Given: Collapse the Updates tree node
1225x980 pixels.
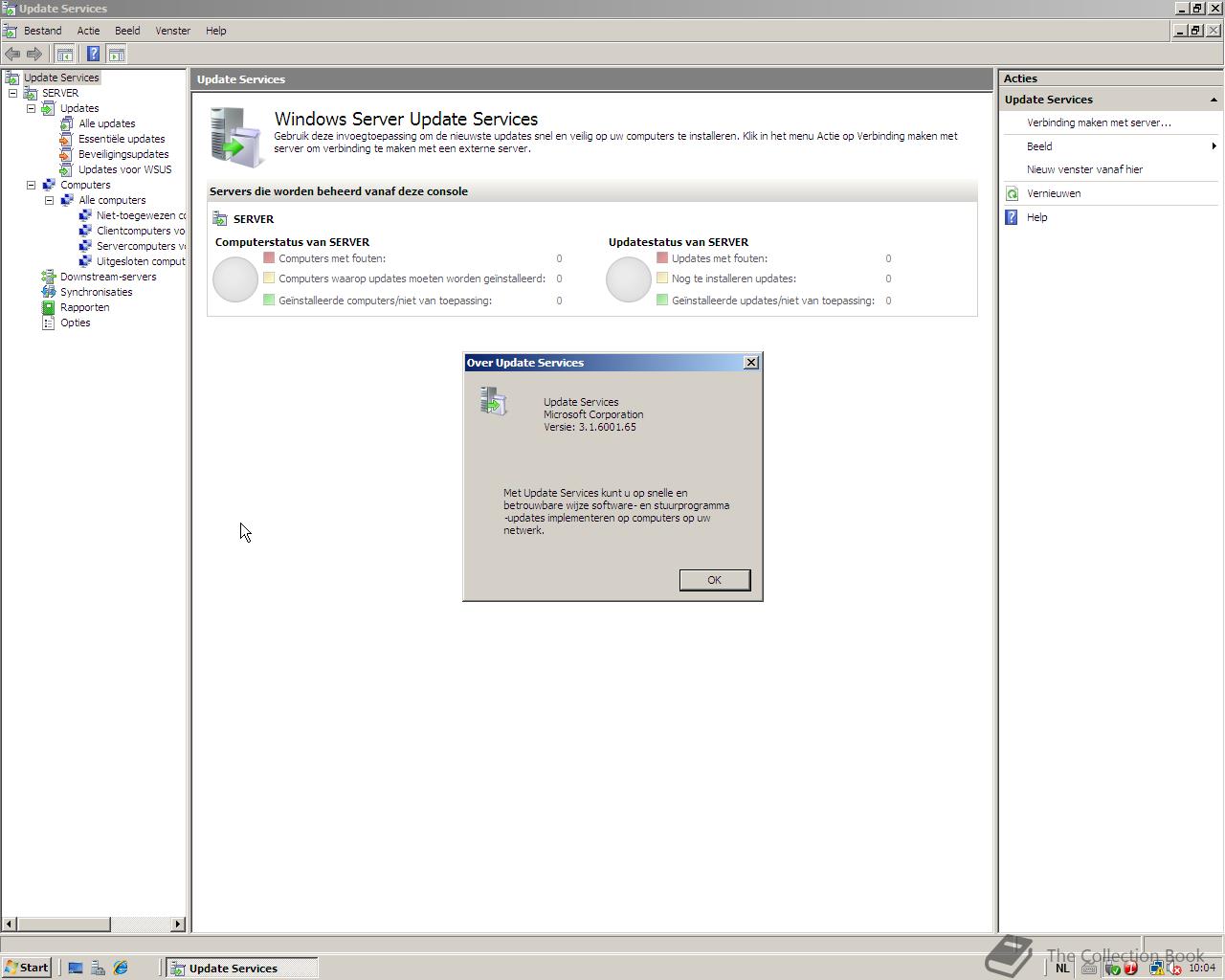Looking at the screenshot, I should [x=31, y=108].
